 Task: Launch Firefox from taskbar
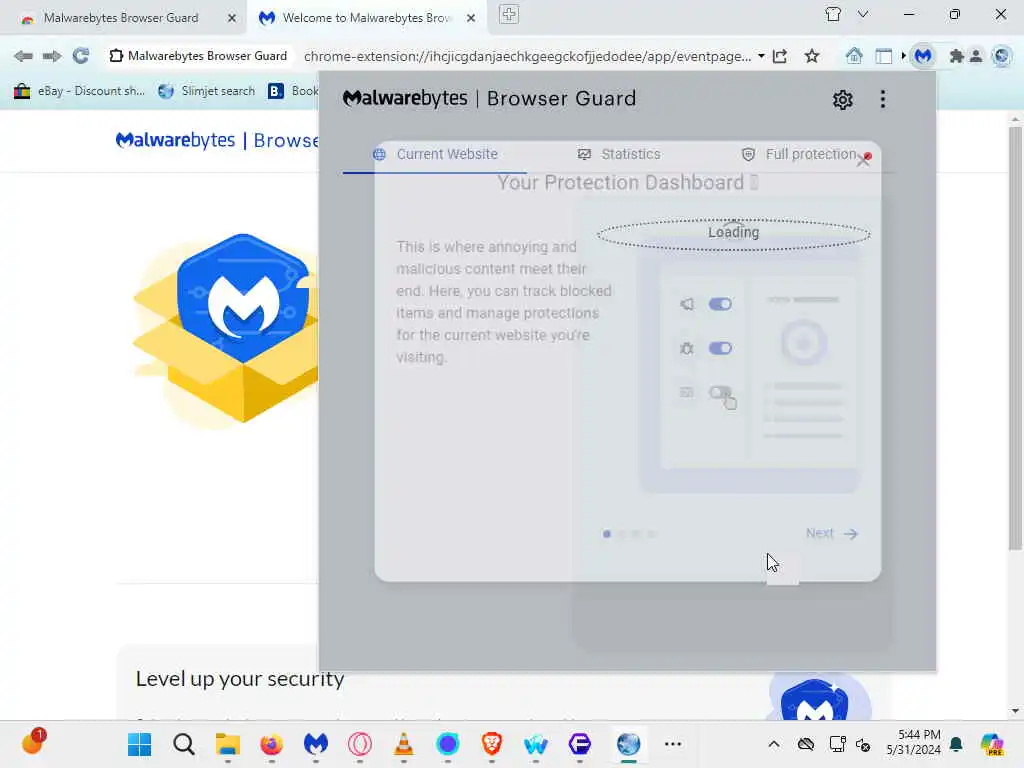(x=271, y=744)
